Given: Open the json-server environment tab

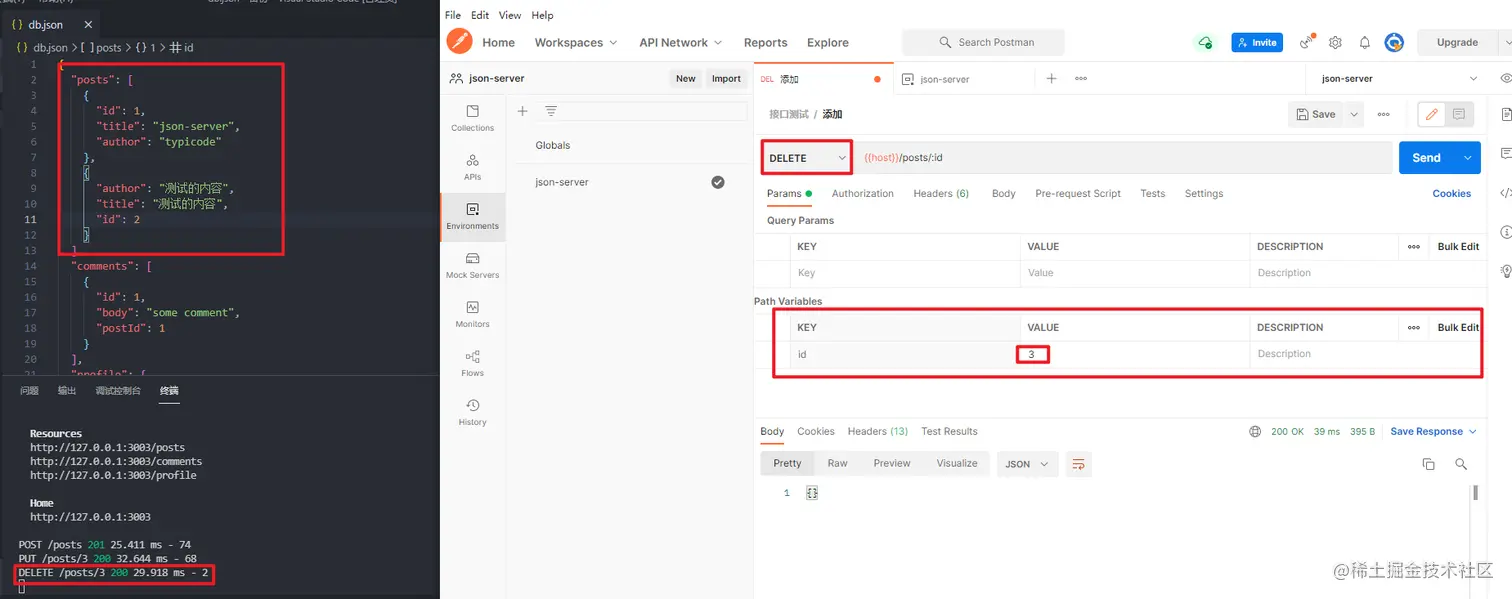Looking at the screenshot, I should [x=942, y=79].
